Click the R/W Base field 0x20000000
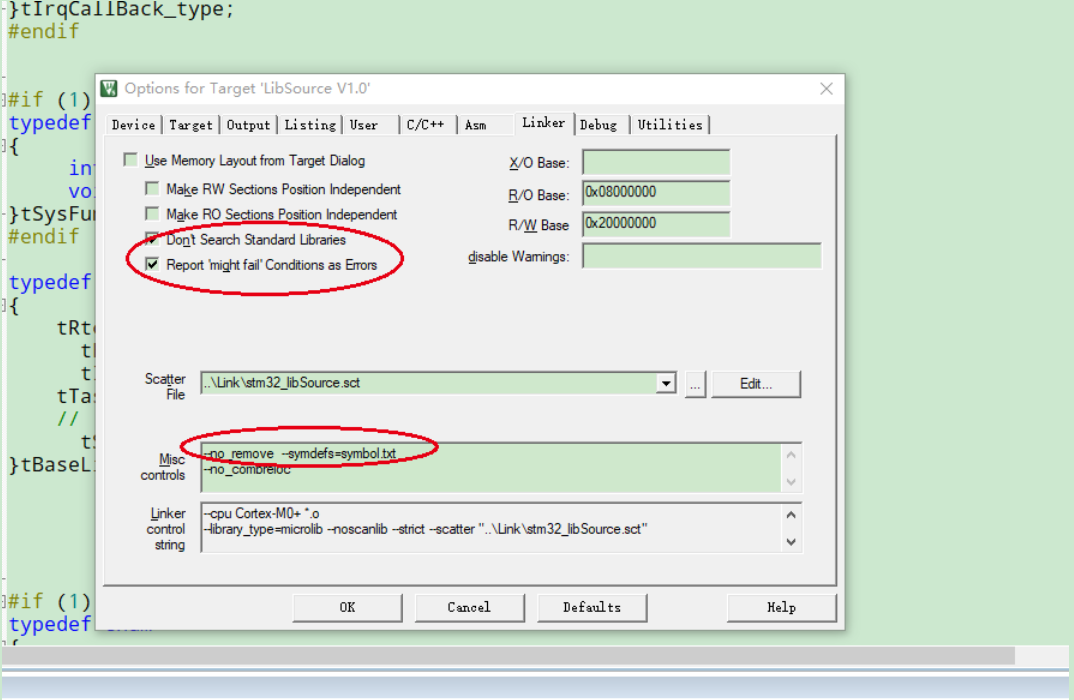1074x700 pixels. (x=656, y=224)
